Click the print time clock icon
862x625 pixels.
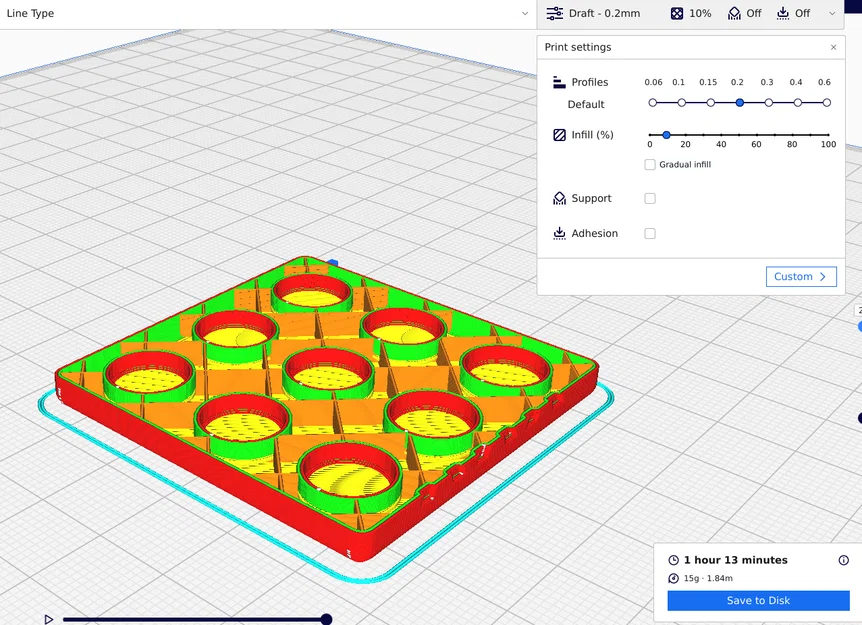(673, 560)
